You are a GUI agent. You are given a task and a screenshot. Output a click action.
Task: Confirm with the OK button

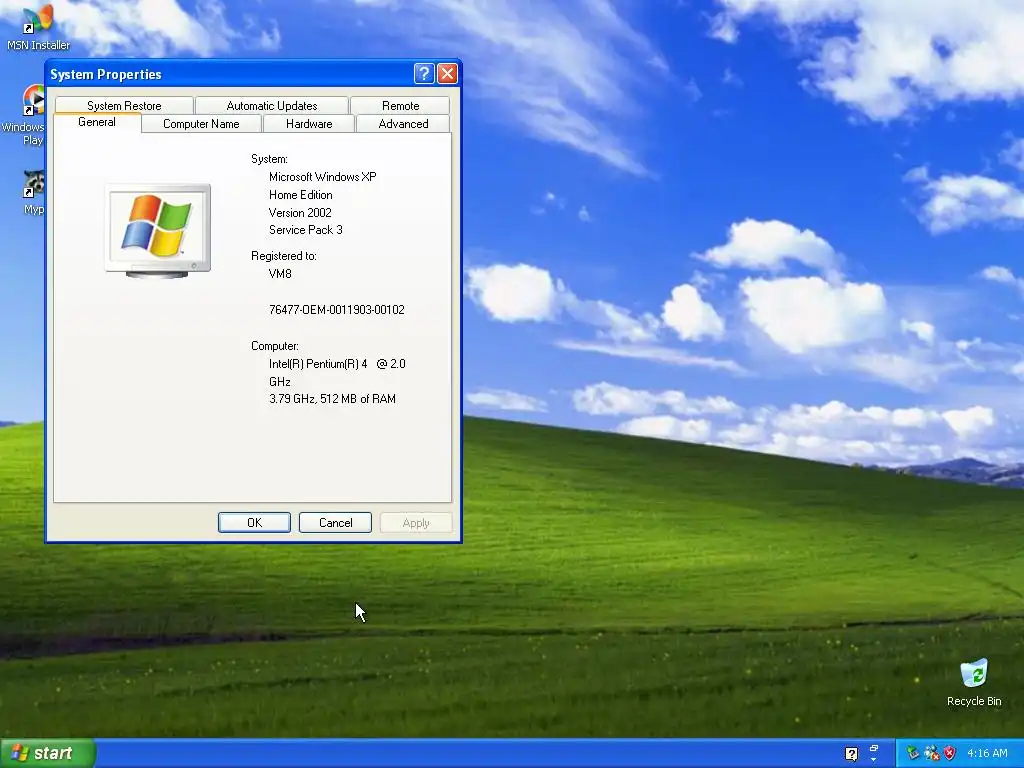click(254, 522)
